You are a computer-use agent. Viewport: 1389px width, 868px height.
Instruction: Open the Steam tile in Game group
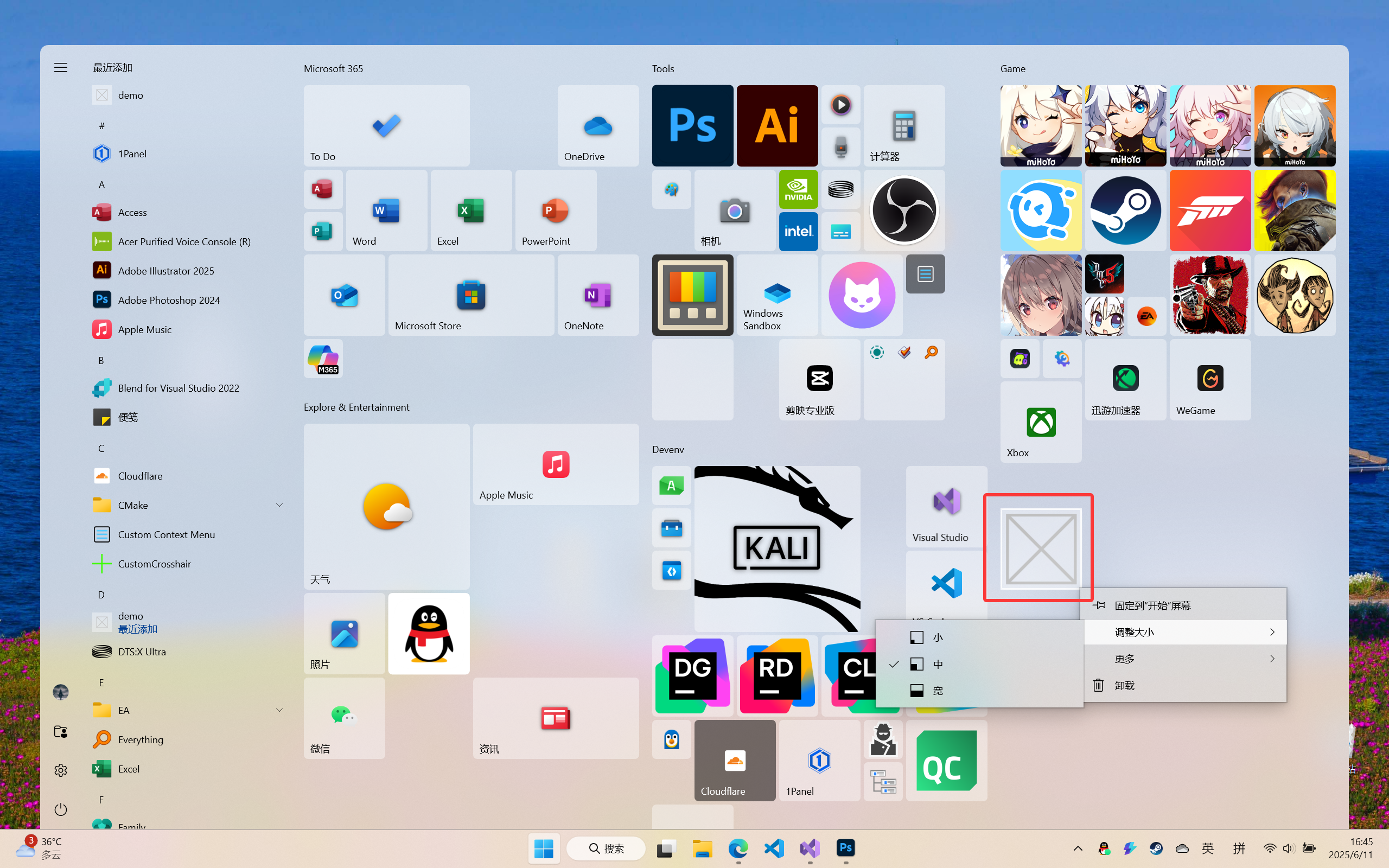coord(1125,210)
